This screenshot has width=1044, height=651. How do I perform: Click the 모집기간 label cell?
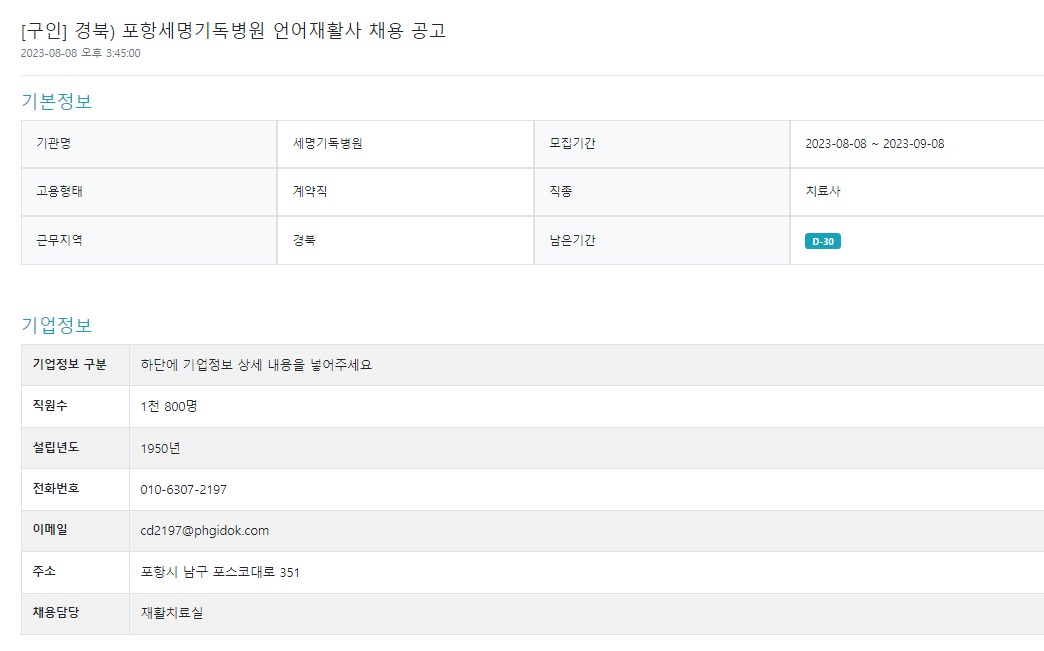point(572,144)
